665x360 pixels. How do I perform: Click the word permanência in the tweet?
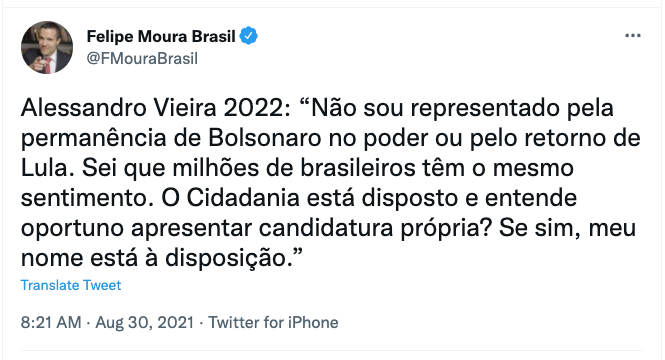point(94,140)
